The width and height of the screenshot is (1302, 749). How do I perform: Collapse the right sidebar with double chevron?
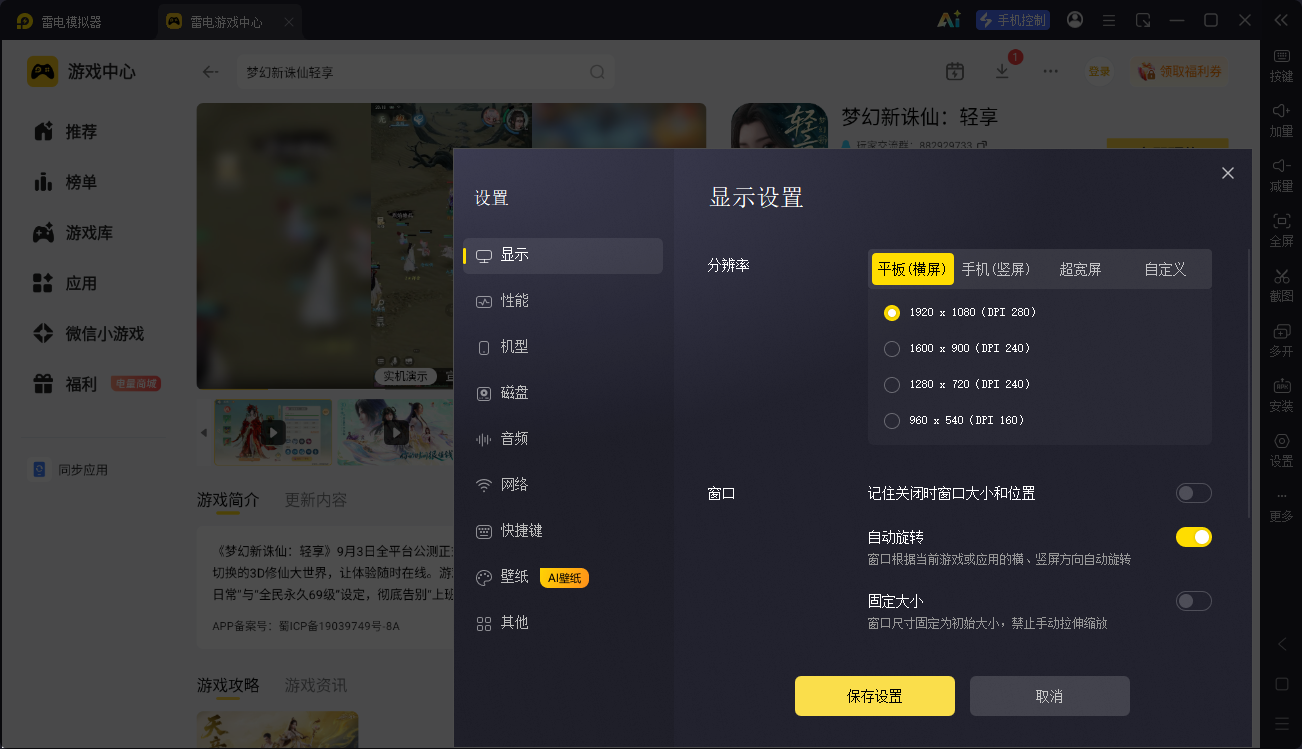(x=1281, y=20)
